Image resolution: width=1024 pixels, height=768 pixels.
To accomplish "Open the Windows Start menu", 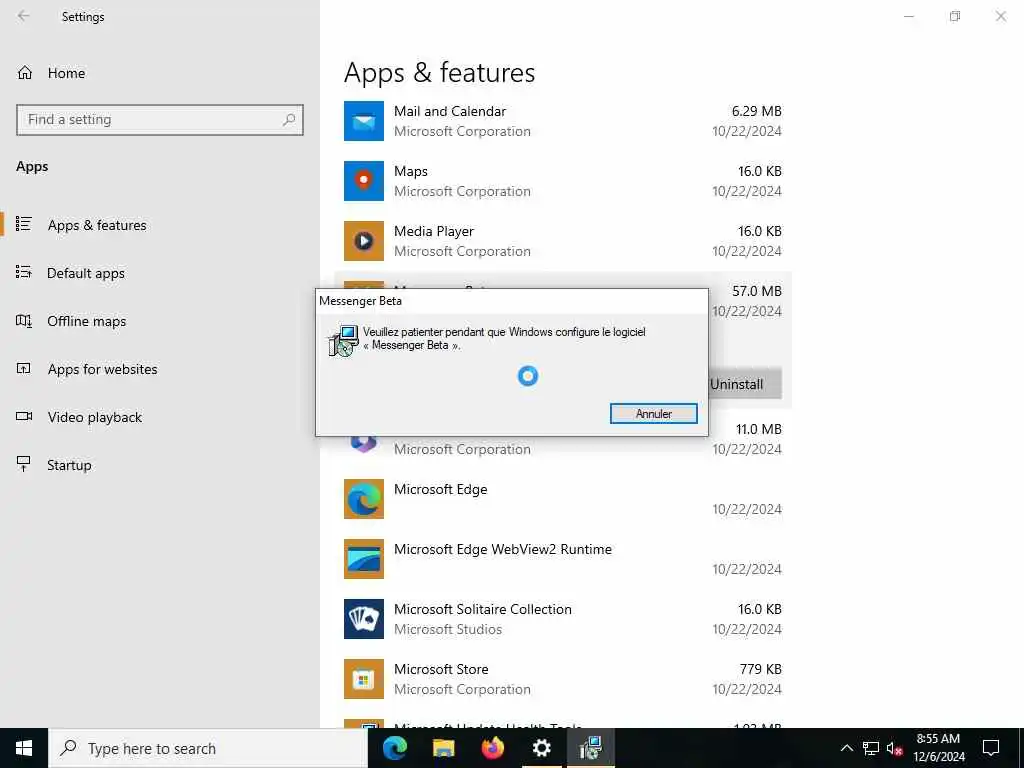I will coord(24,748).
